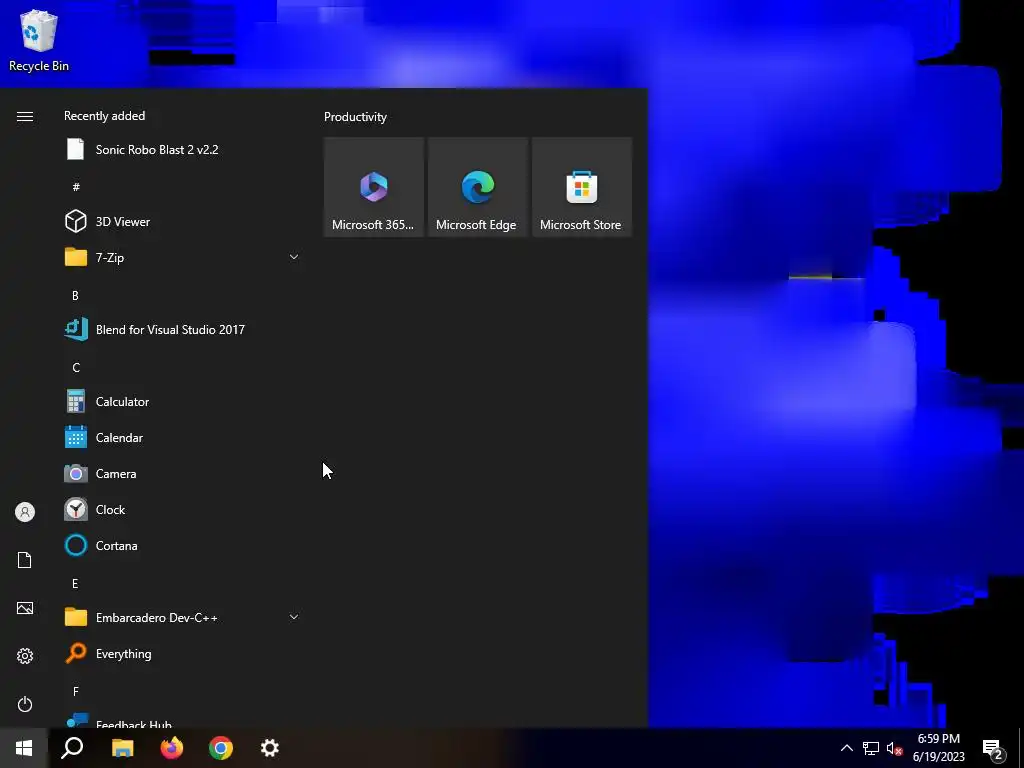Launch the Camera app
Image resolution: width=1024 pixels, height=768 pixels.
click(x=183, y=473)
